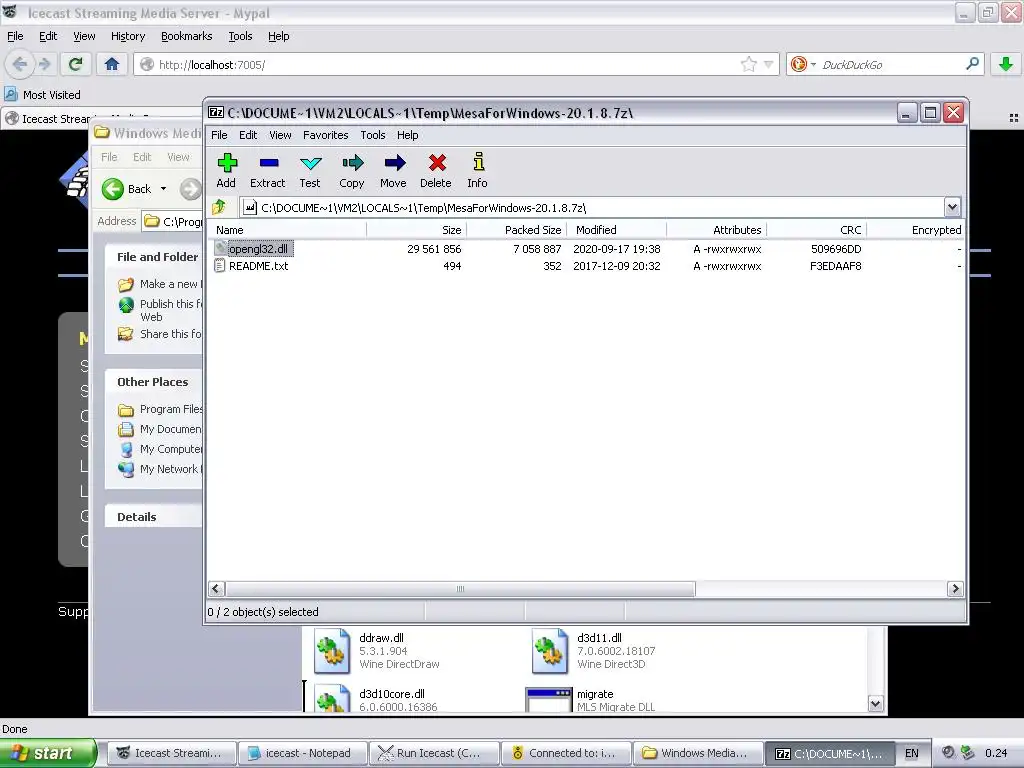
Task: Click the Move arrow tool in 7-Zip
Action: point(394,171)
